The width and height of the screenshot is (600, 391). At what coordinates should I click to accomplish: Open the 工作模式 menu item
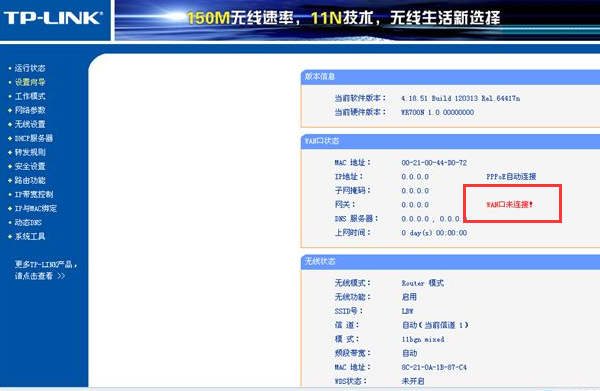(x=30, y=96)
